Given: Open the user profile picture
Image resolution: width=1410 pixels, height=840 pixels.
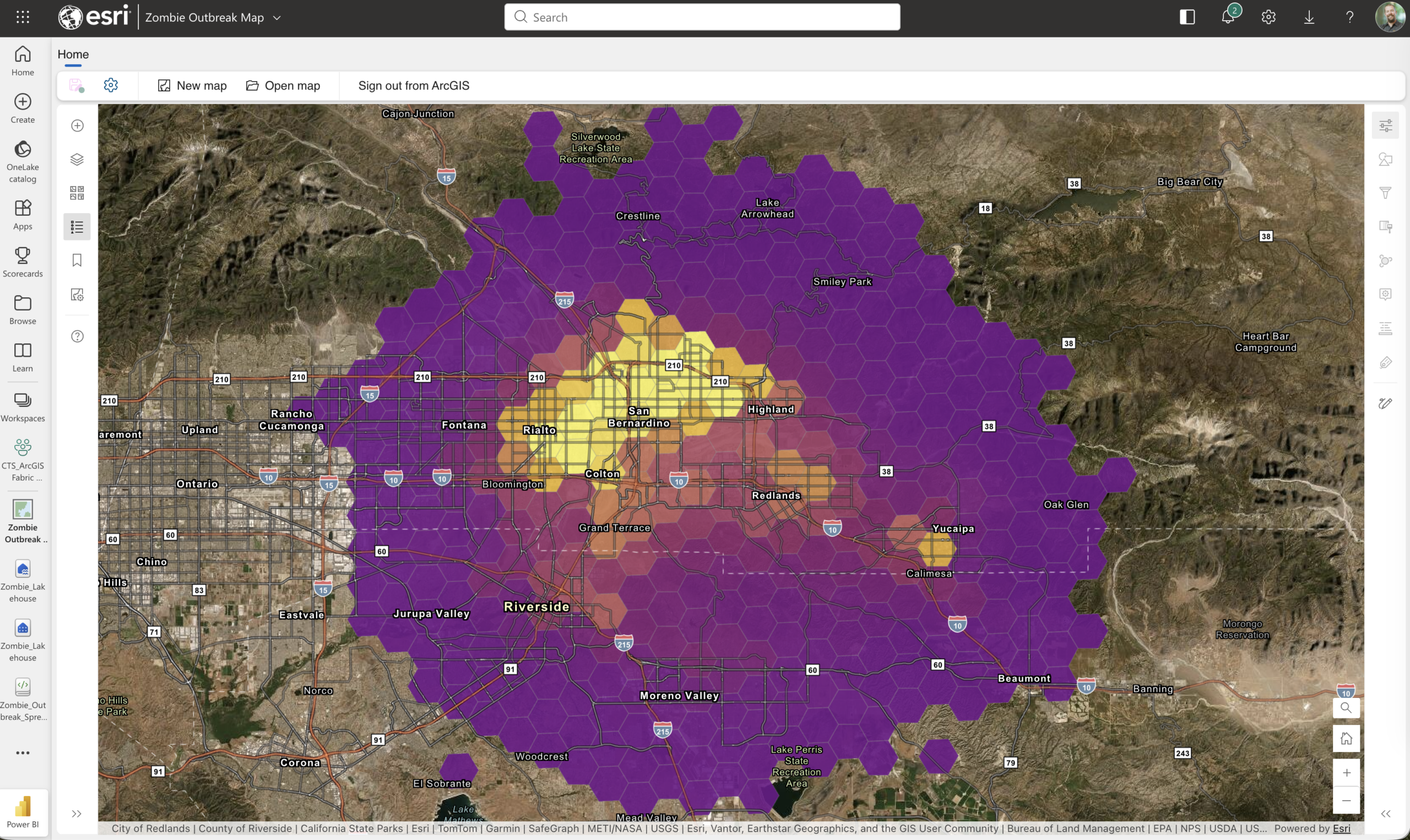Looking at the screenshot, I should (x=1390, y=17).
